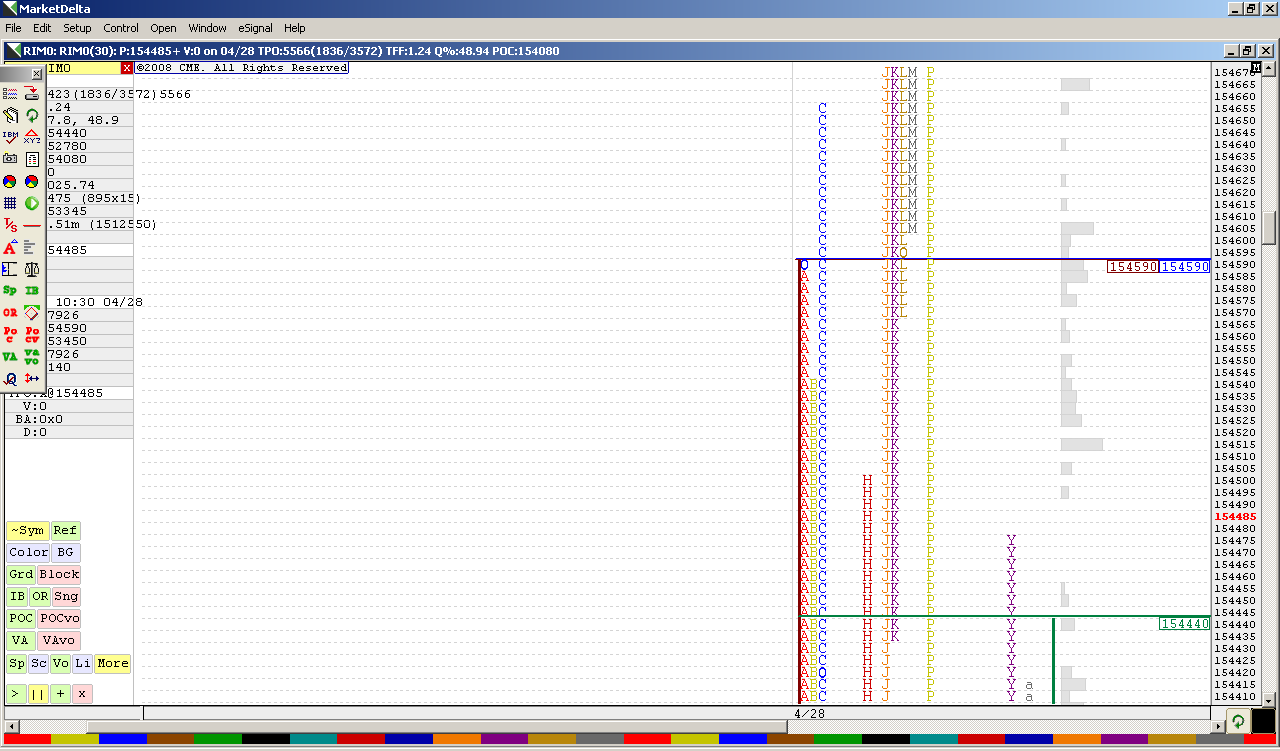Expand options with the yellow More button
This screenshot has height=751, width=1280.
pos(112,664)
